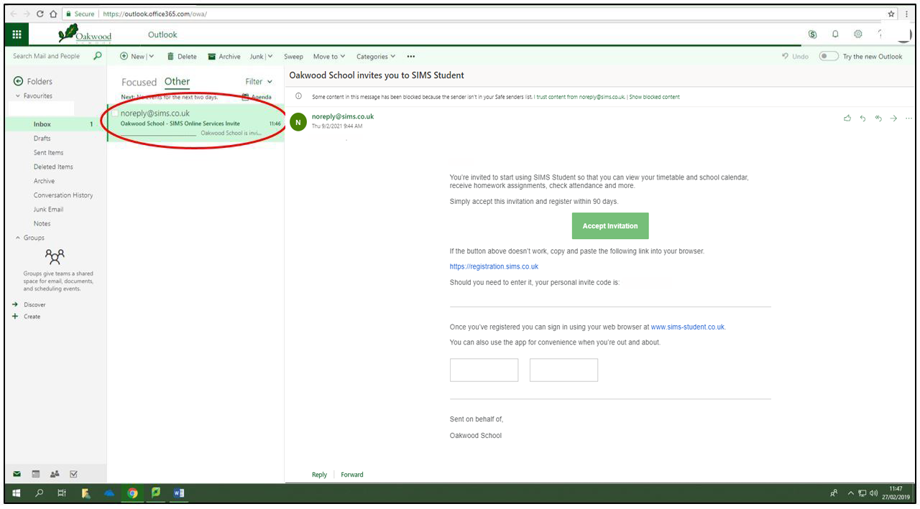Collapse the Folders pane back arrow
The width and height of the screenshot is (920, 509).
(18, 82)
